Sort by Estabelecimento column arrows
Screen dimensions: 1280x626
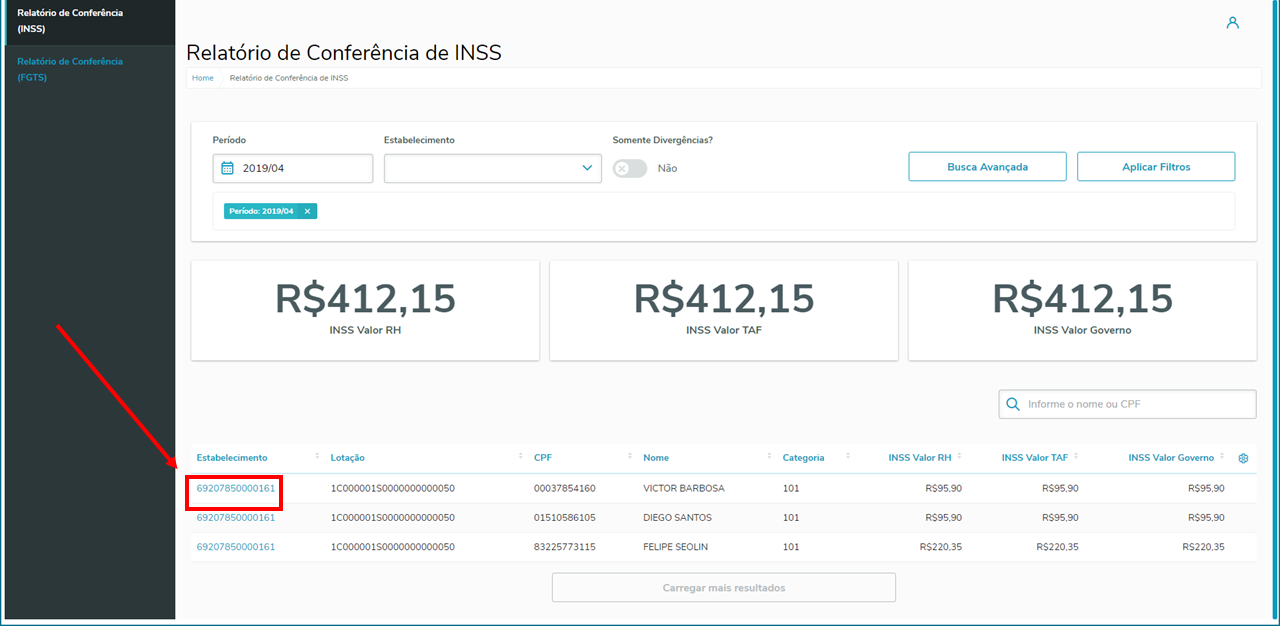coord(317,457)
